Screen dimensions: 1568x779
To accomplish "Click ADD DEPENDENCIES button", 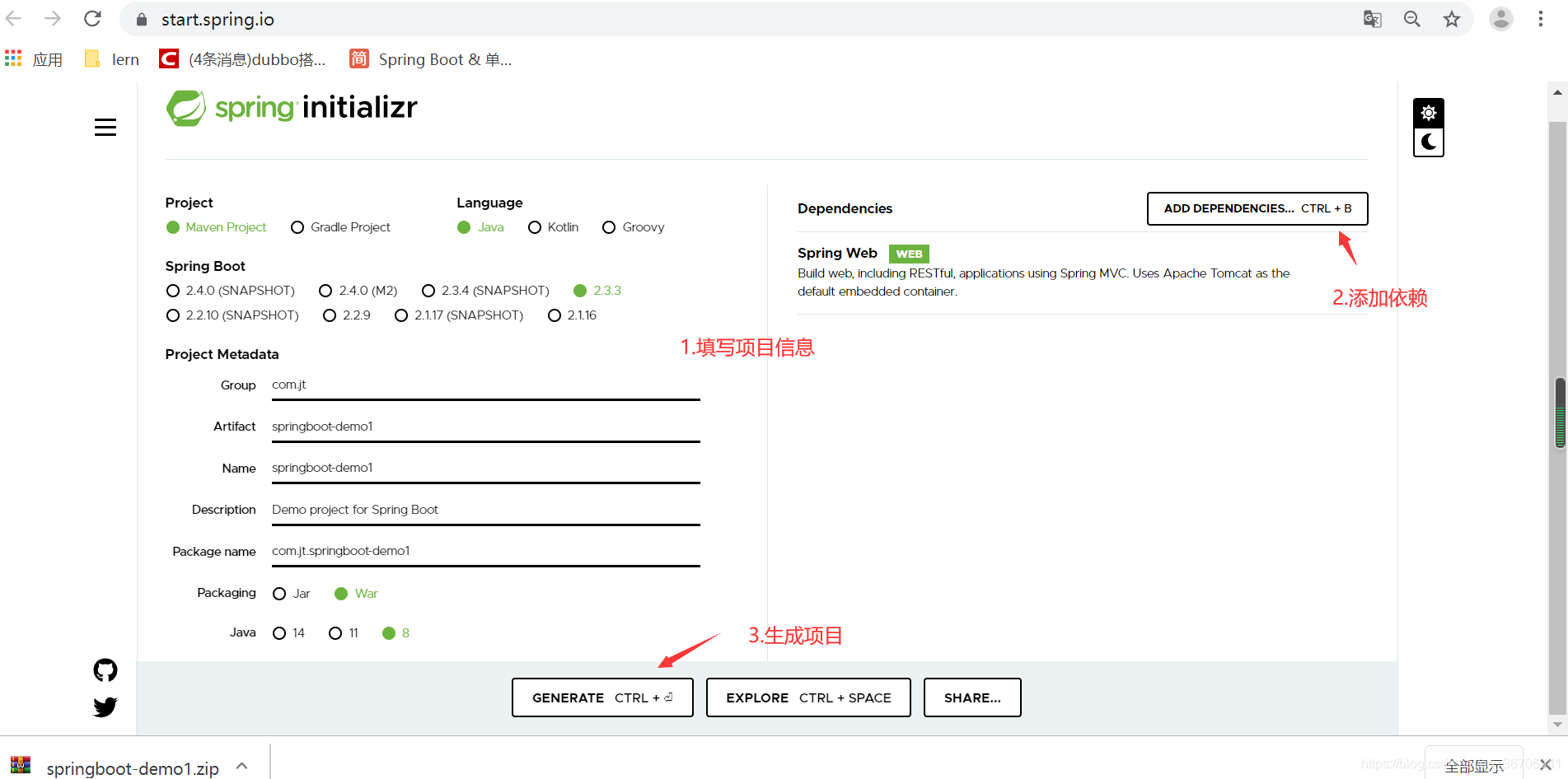I will coord(1257,208).
